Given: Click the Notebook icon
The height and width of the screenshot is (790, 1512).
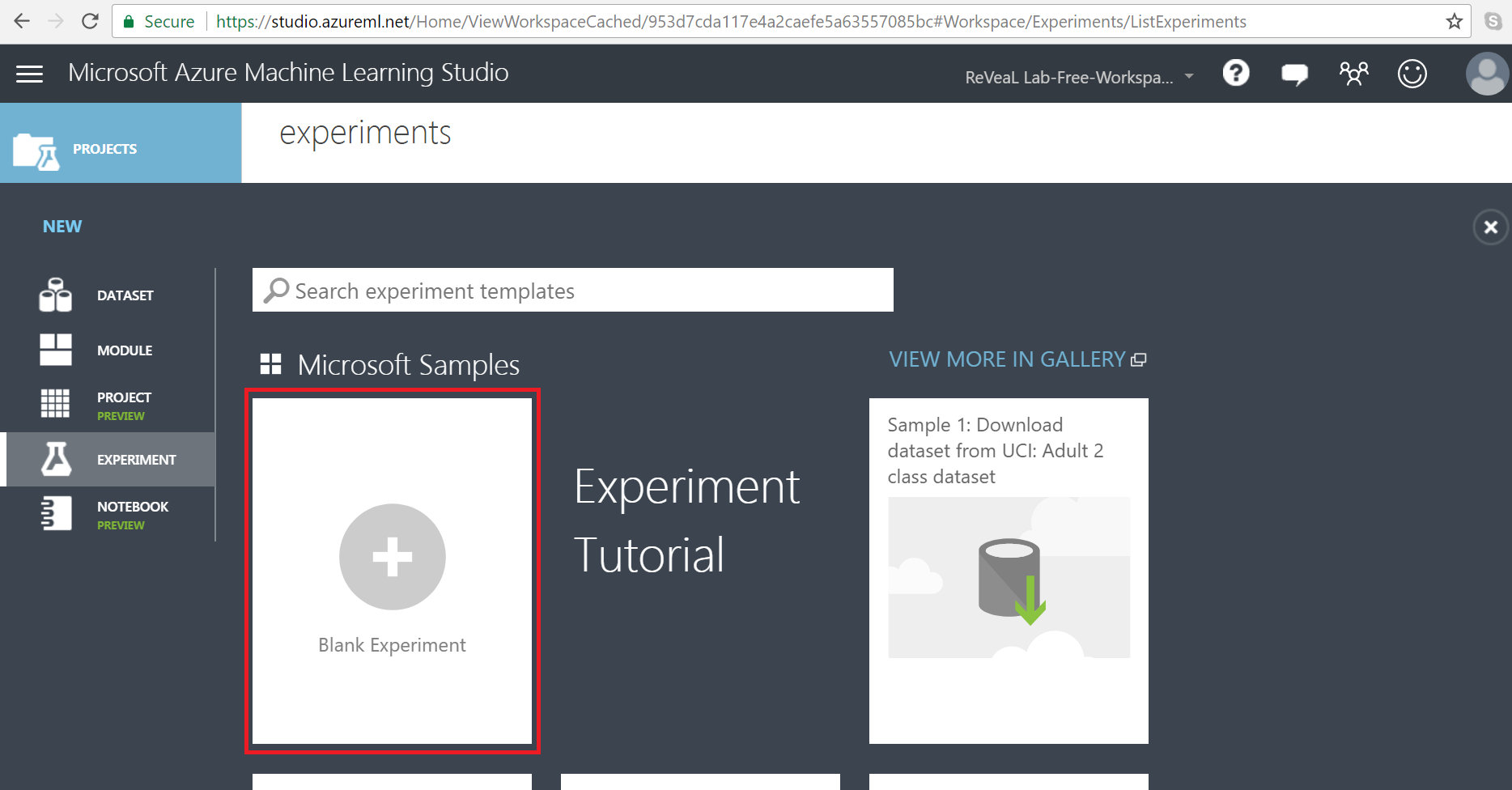Looking at the screenshot, I should click(x=56, y=513).
